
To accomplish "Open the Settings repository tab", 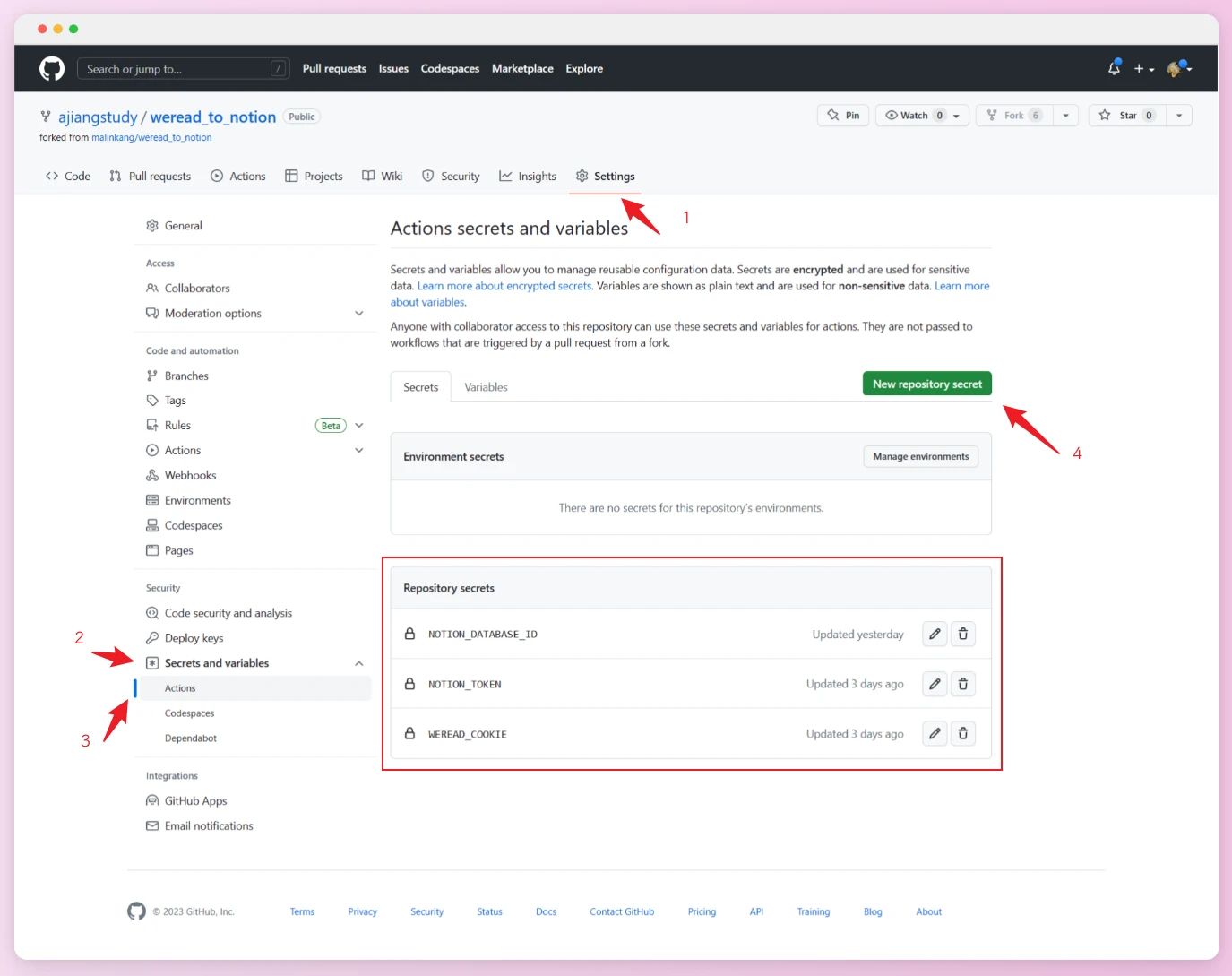I will [606, 177].
